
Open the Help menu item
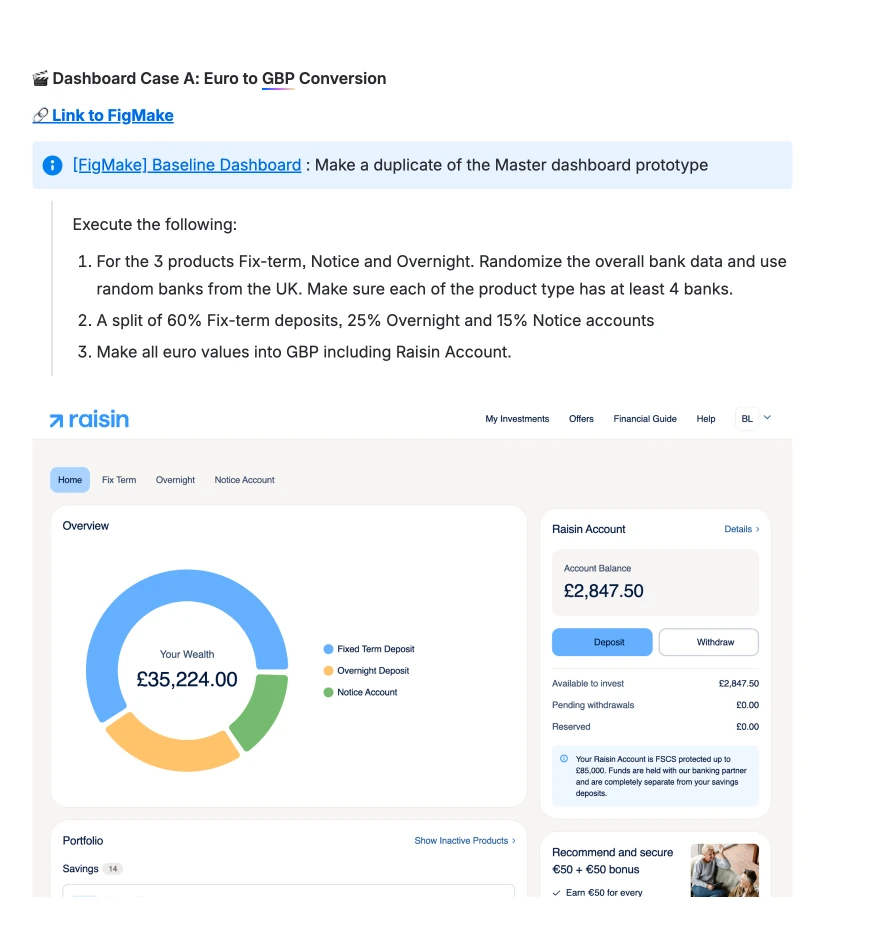tap(706, 419)
